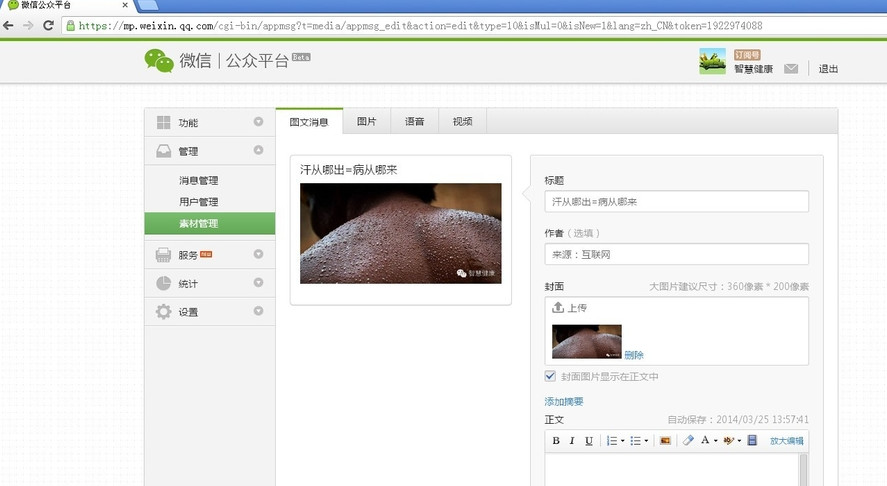Image resolution: width=887 pixels, height=486 pixels.
Task: Insert a numbered list
Action: (x=612, y=440)
